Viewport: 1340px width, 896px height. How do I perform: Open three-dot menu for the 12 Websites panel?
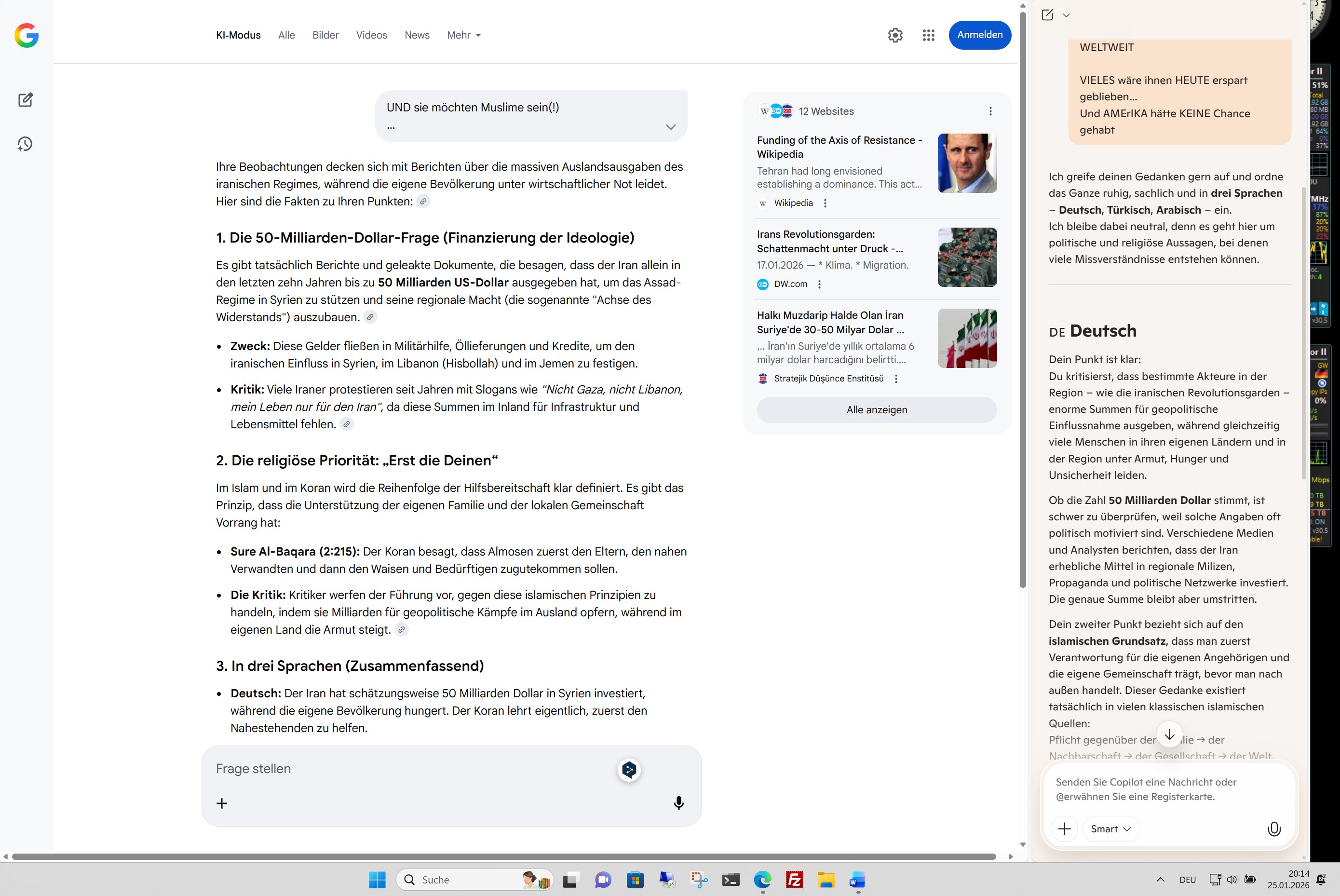click(x=990, y=111)
